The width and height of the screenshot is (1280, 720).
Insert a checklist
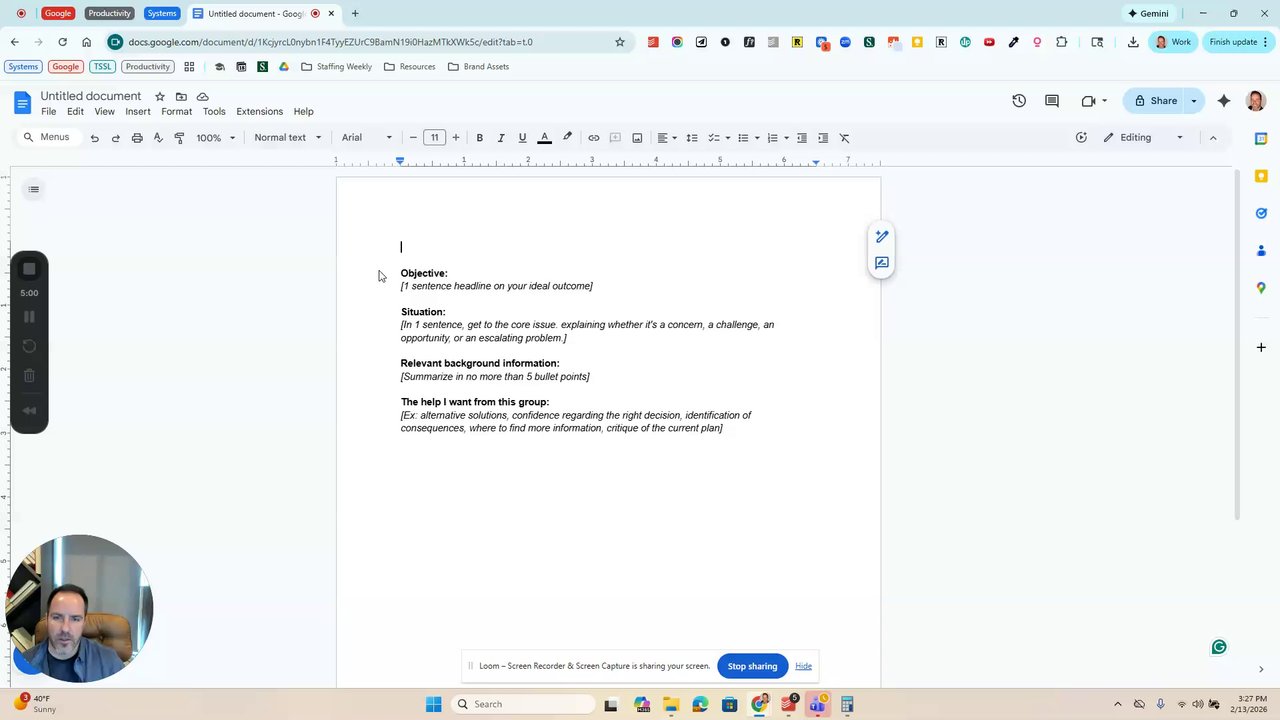click(x=714, y=138)
